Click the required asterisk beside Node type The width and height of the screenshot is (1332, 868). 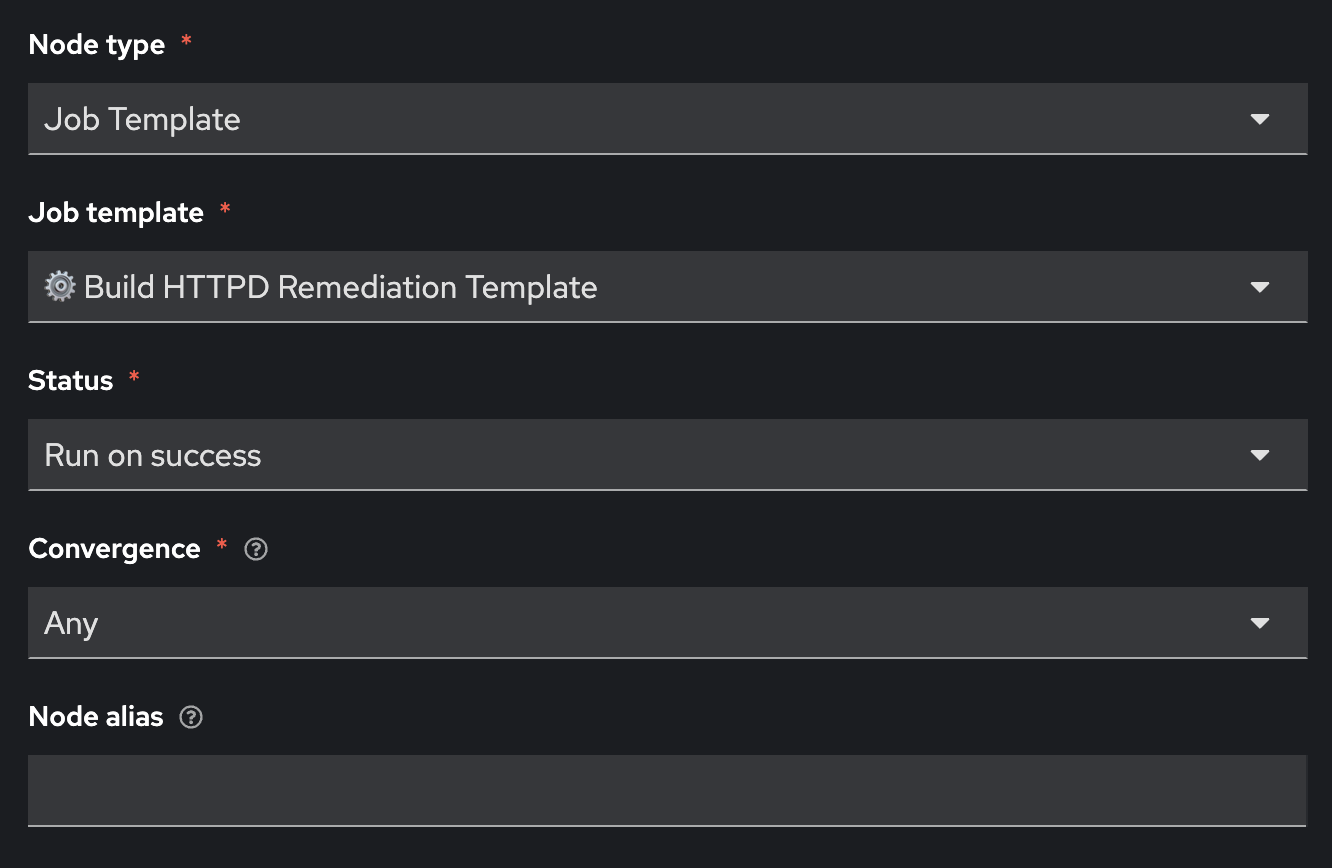coord(186,42)
